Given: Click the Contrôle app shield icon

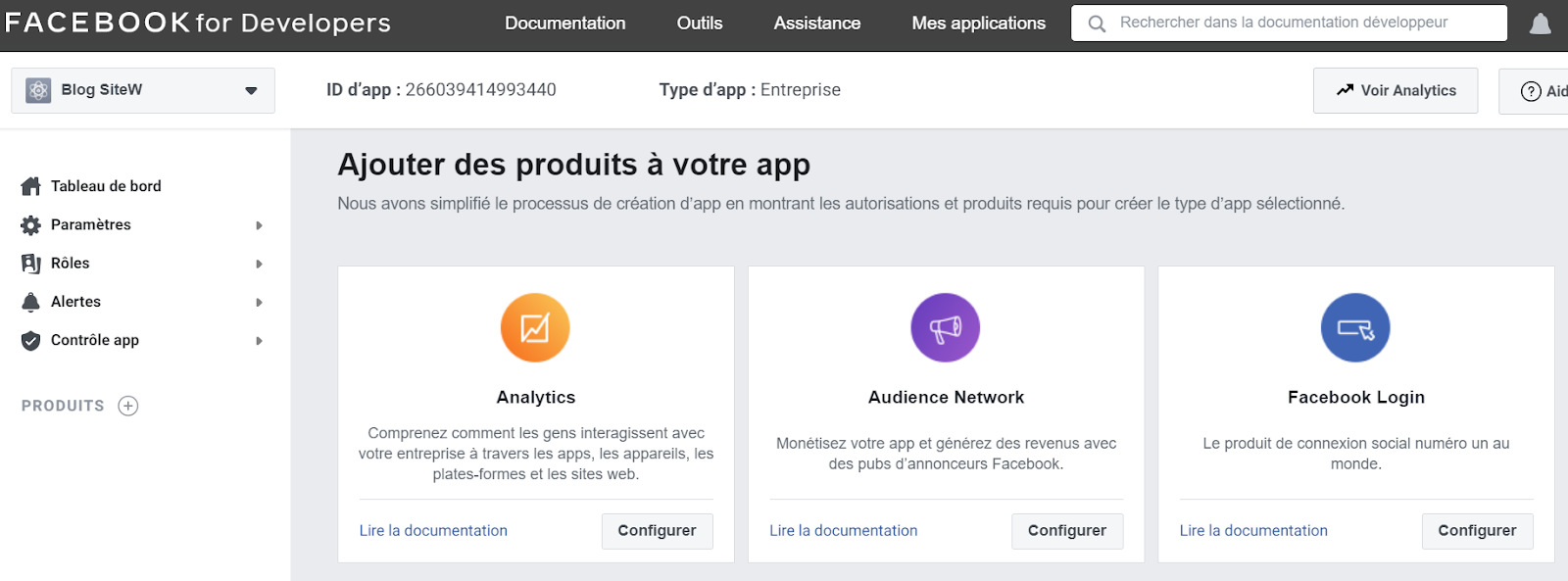Looking at the screenshot, I should [x=30, y=340].
